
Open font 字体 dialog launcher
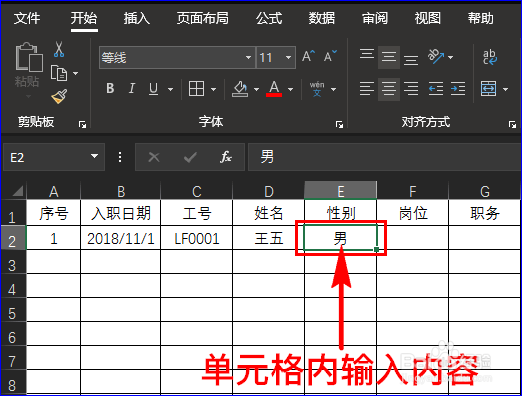point(339,125)
